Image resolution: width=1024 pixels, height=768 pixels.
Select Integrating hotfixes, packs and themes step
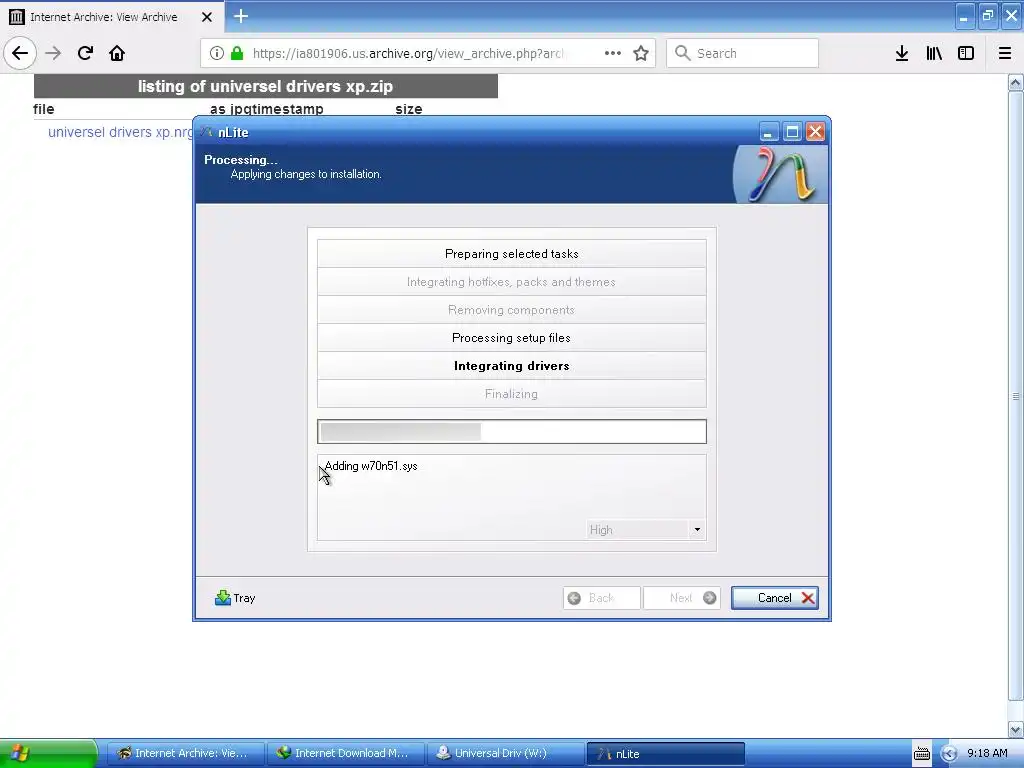point(511,281)
